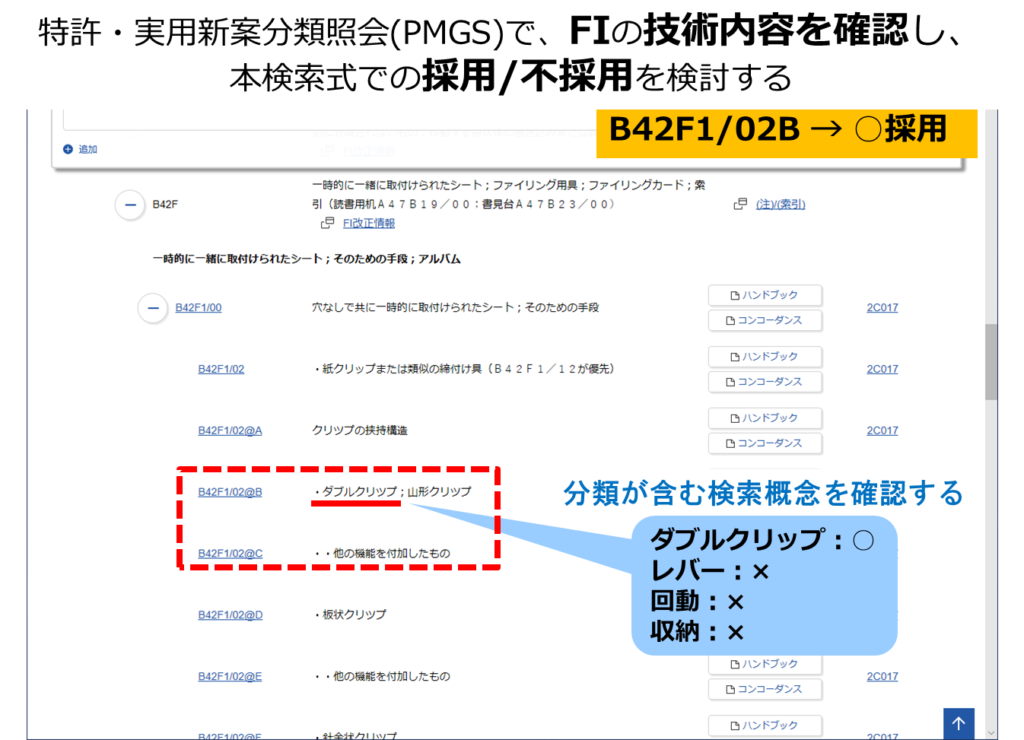Click the 2C017 theme link in the B42F1/02 row

882,369
